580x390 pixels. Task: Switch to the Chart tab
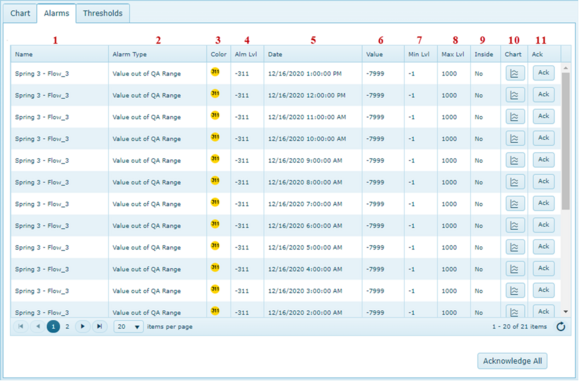point(20,13)
